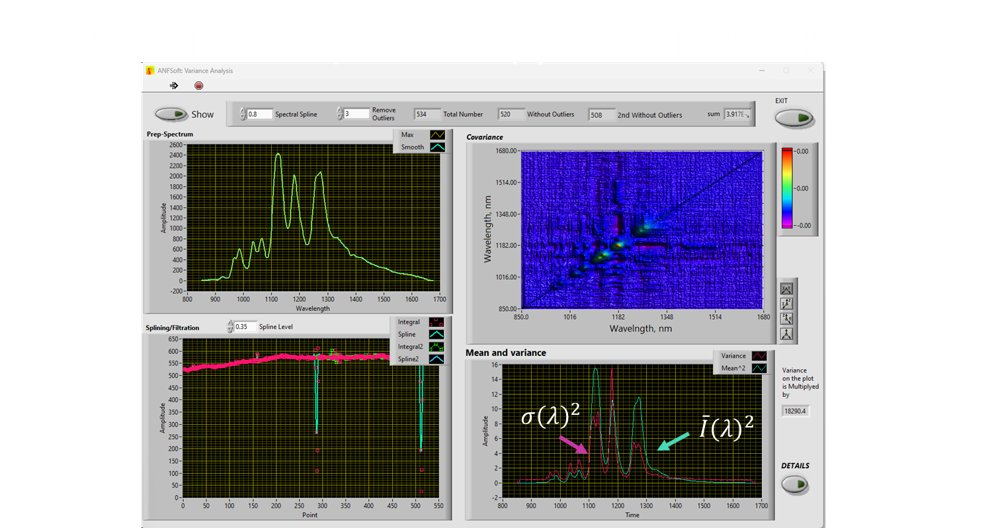1000x528 pixels.
Task: Click the Smooth legend label text
Action: click(412, 147)
